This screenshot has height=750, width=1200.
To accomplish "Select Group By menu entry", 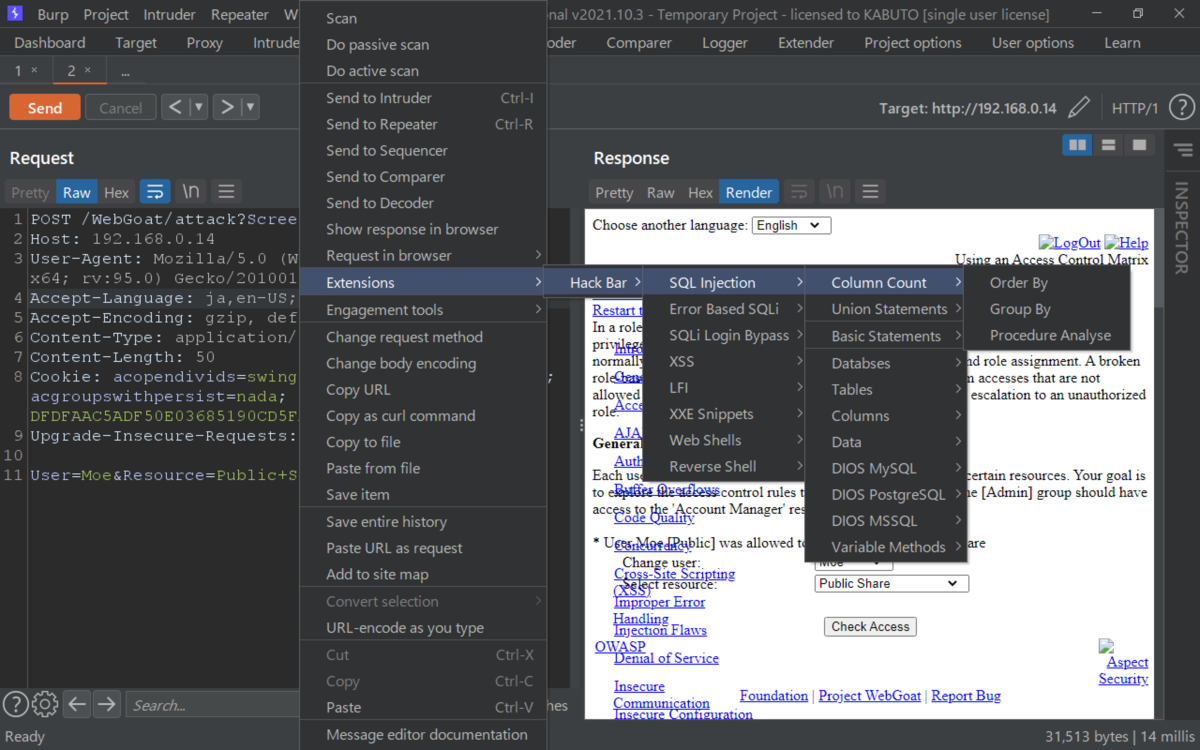I will tap(1047, 309).
